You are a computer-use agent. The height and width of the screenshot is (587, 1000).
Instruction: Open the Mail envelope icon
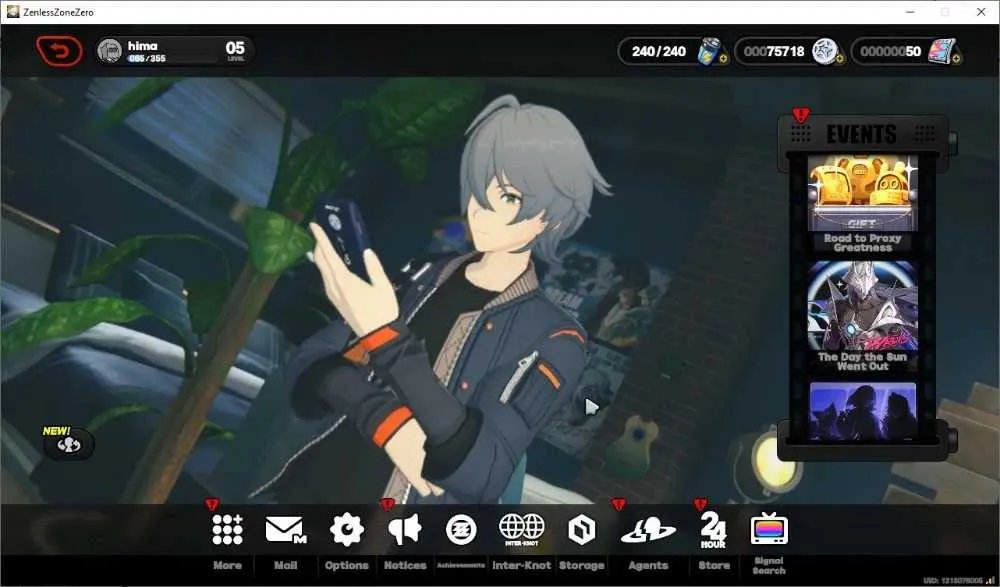click(286, 530)
